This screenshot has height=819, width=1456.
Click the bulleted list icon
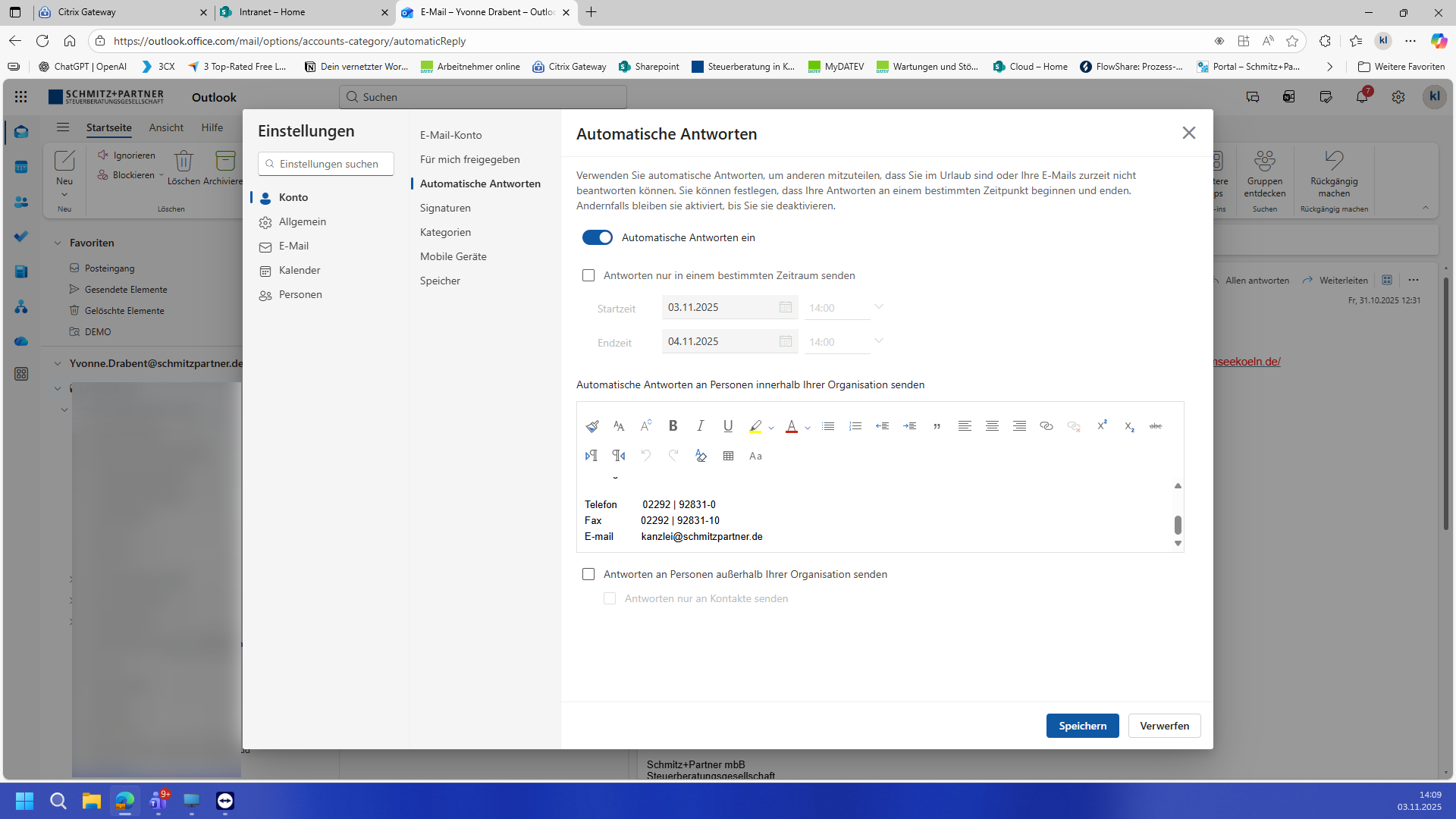828,426
